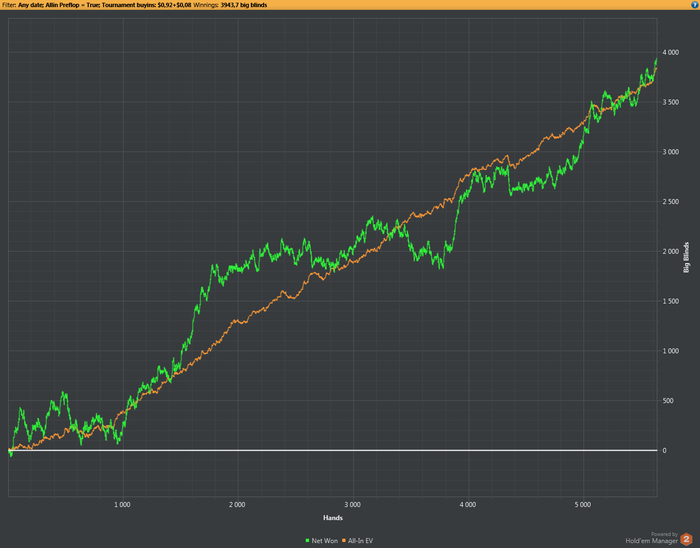This screenshot has height=548, width=700.
Task: Click the 1 000 hands x-axis label
Action: (x=122, y=505)
